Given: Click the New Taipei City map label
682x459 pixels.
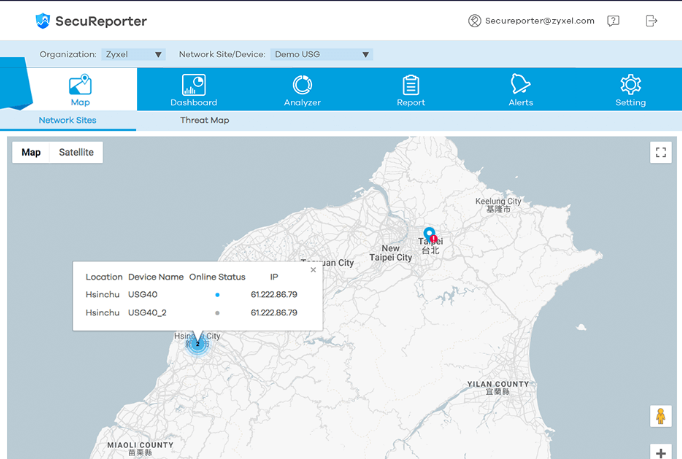Looking at the screenshot, I should tap(391, 253).
